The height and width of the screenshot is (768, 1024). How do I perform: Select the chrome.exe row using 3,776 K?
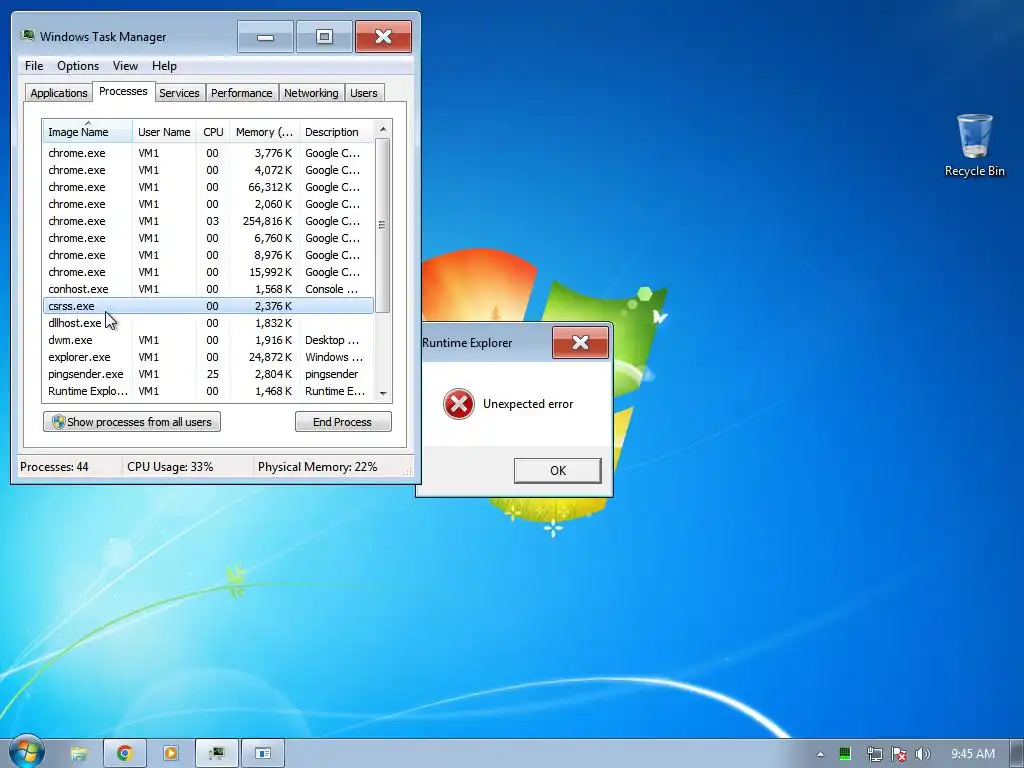208,153
